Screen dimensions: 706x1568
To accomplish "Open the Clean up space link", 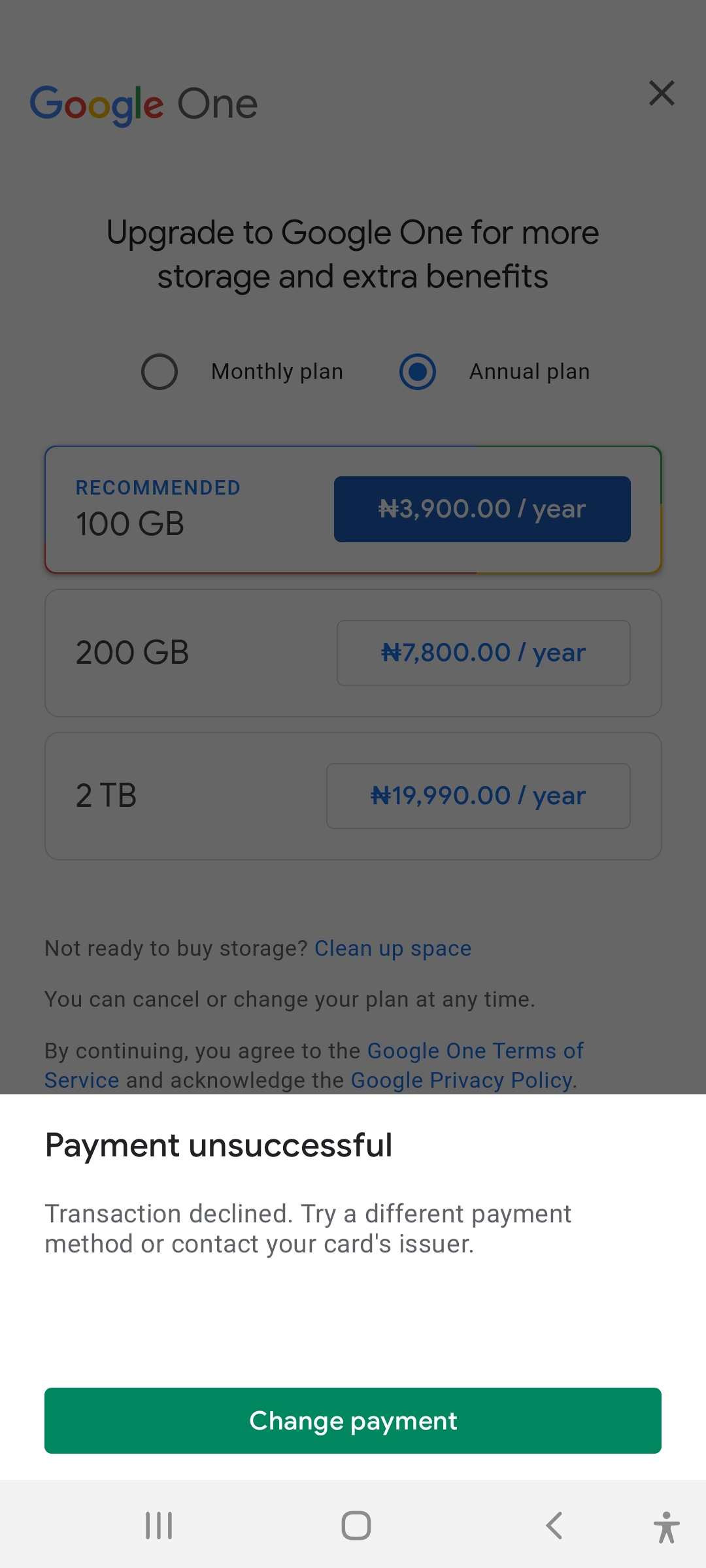I will [392, 948].
